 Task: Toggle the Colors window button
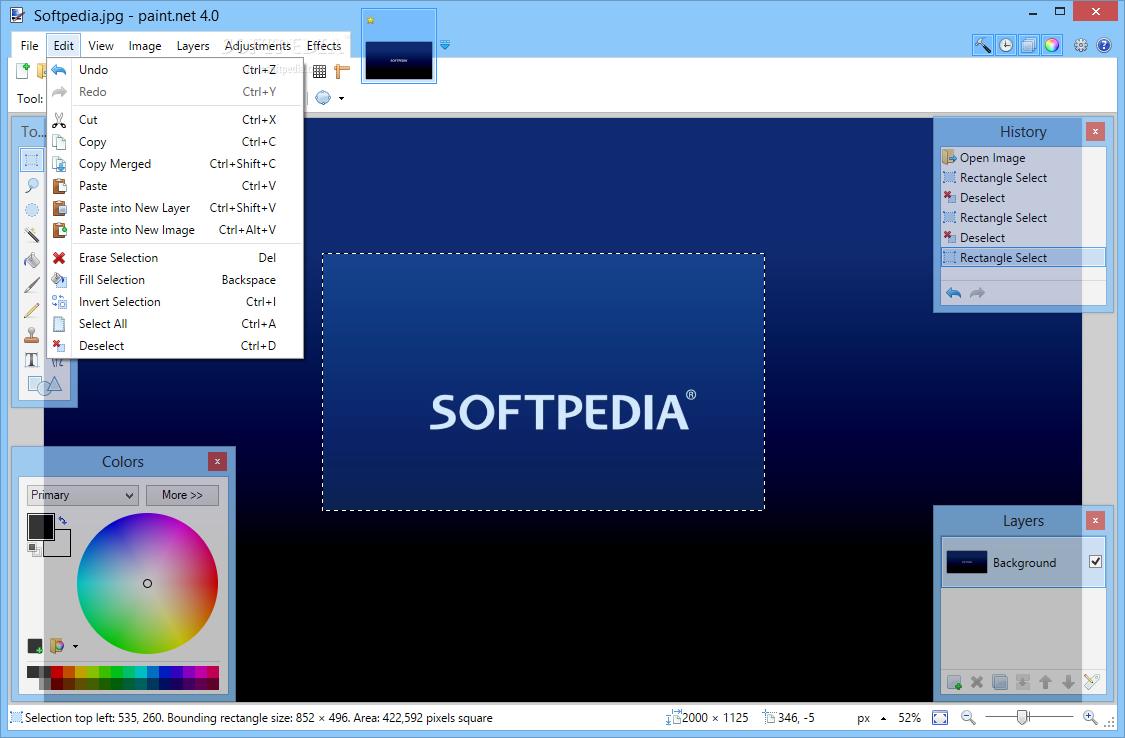[1052, 45]
